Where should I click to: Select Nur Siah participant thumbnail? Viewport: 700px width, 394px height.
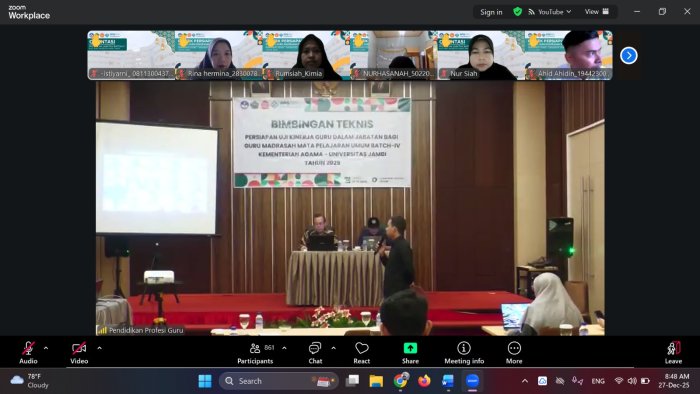481,55
